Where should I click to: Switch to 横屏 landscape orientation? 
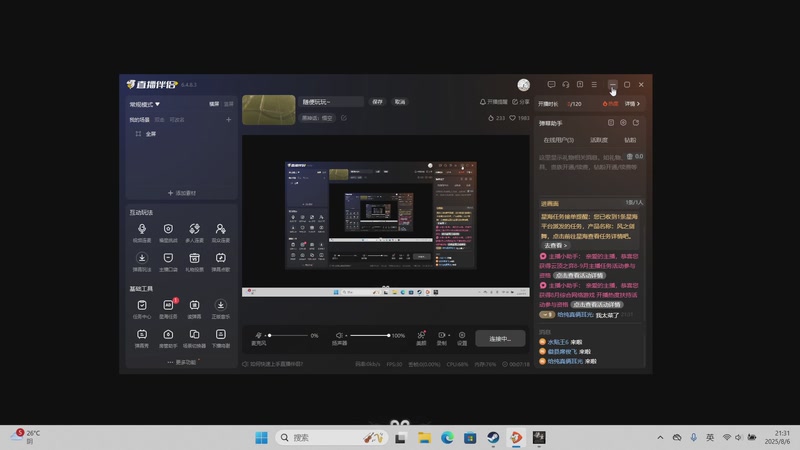tap(214, 104)
